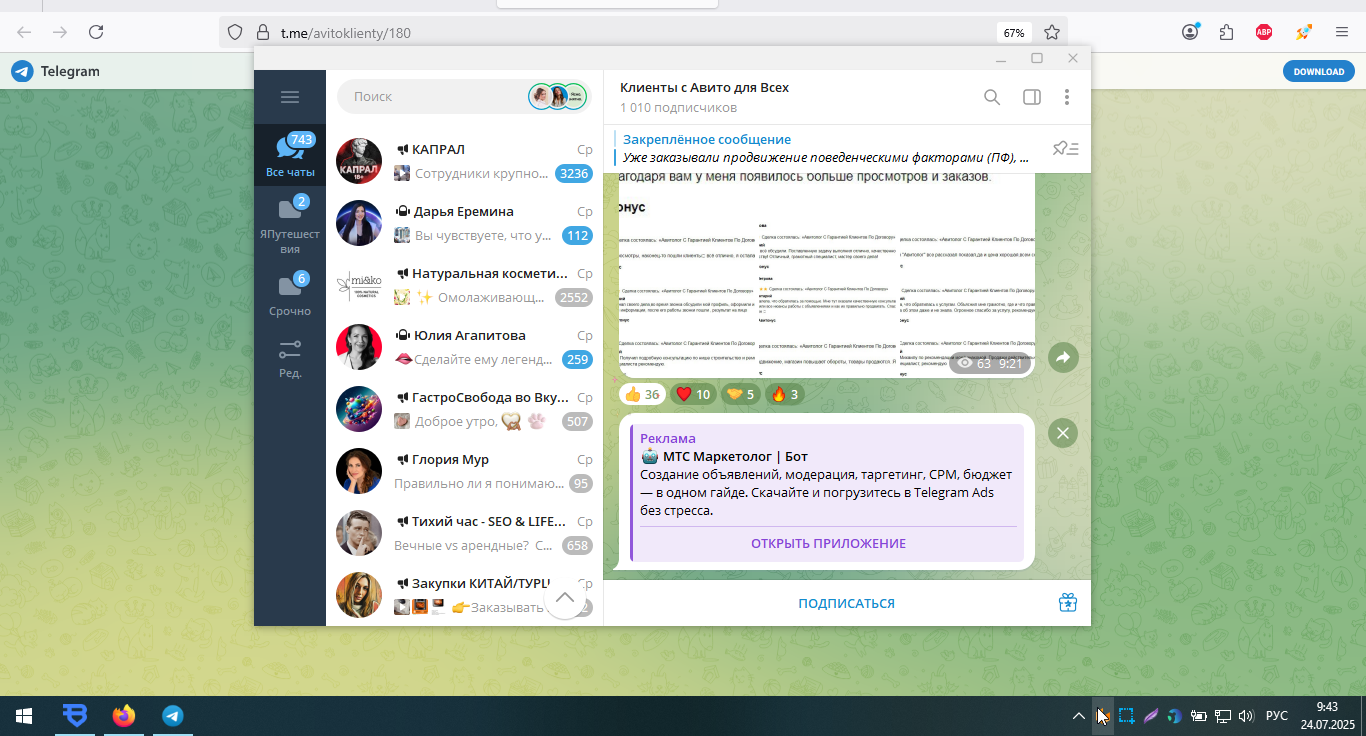Open the volume control in tray
Image resolution: width=1366 pixels, height=736 pixels.
[1246, 716]
